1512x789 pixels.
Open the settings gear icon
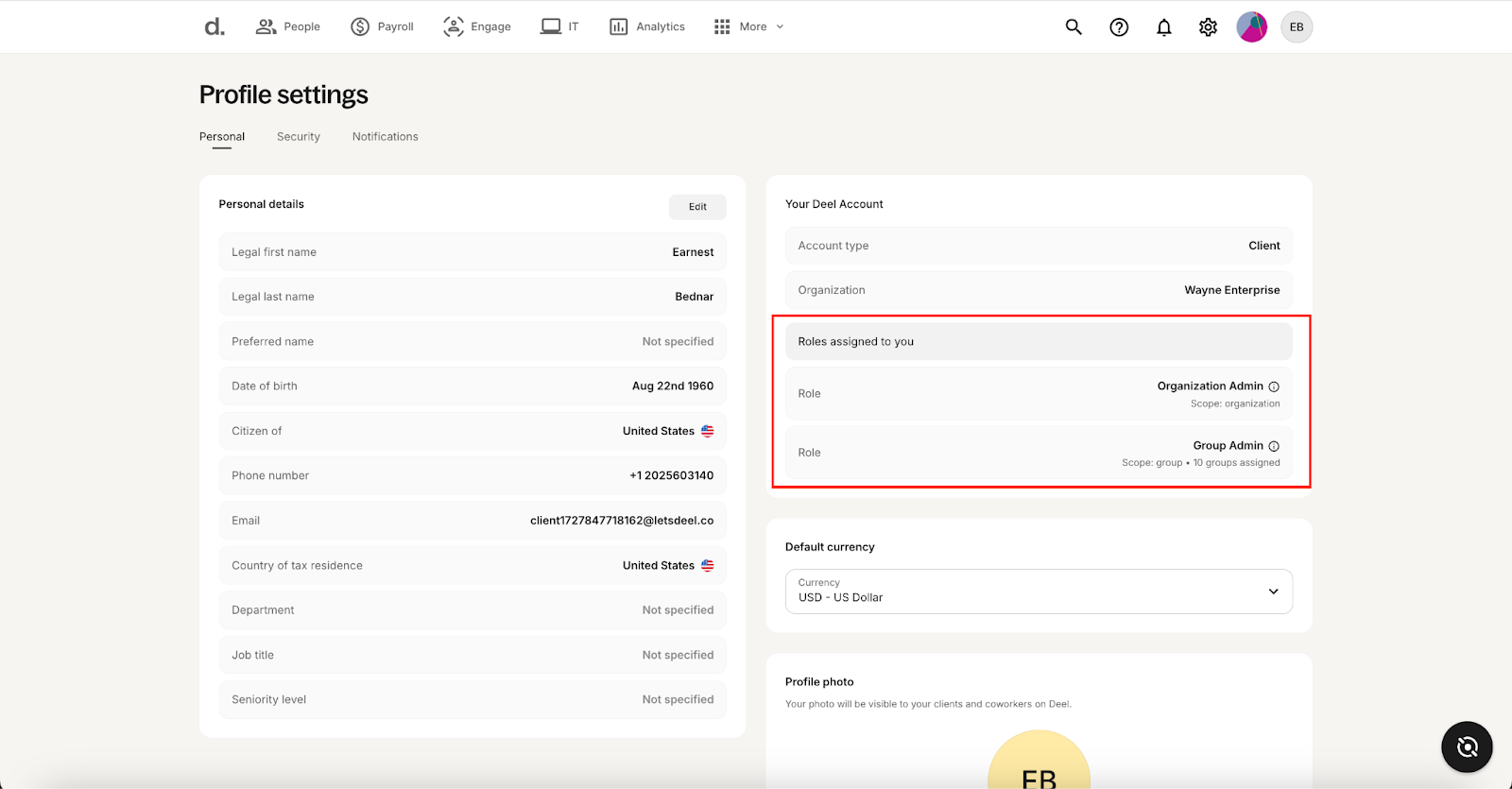(1208, 27)
